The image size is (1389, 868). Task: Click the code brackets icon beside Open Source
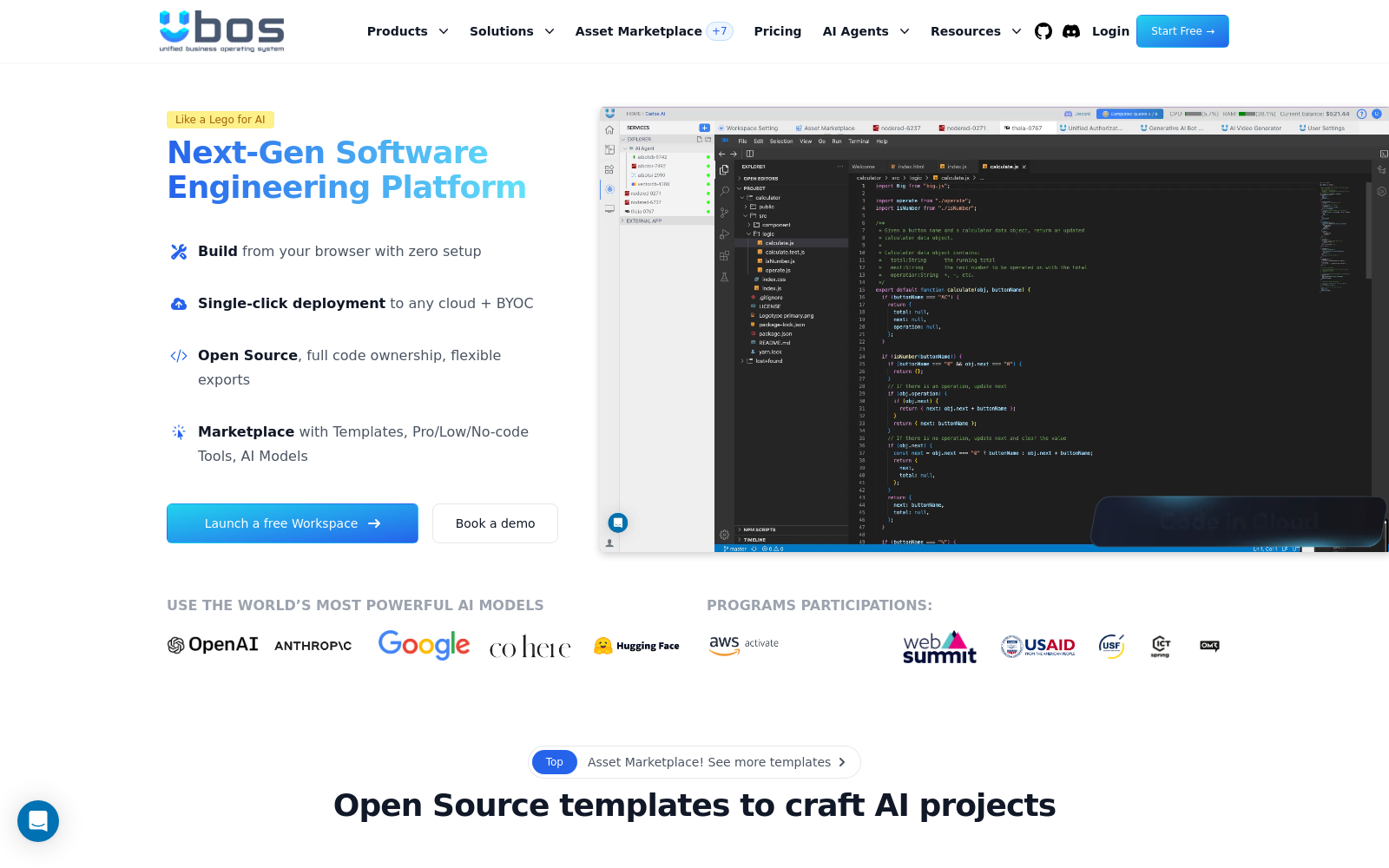[x=179, y=356]
